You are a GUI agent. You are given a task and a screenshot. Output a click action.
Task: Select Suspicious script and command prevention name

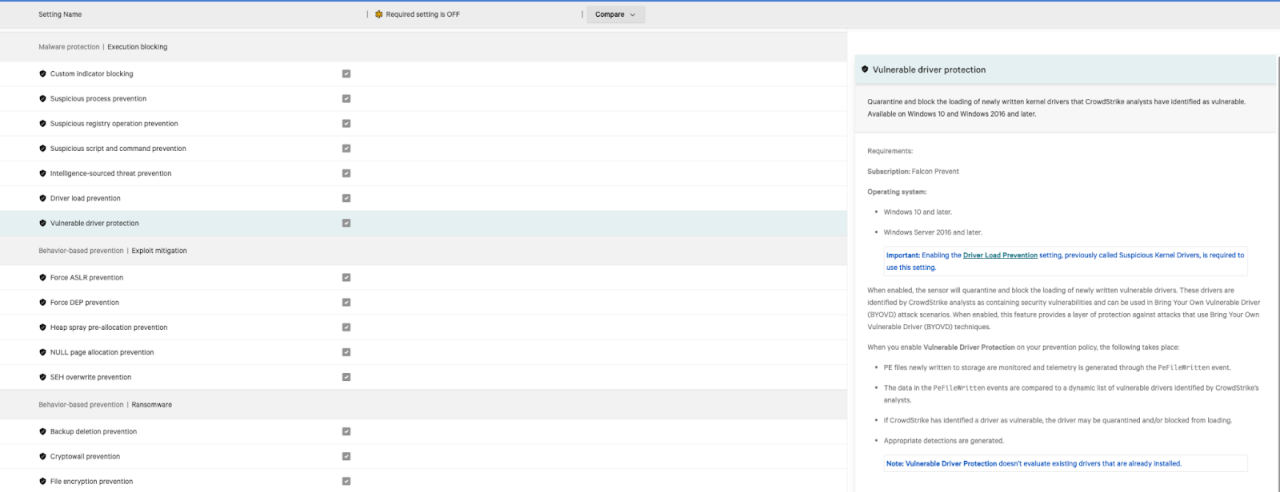pos(118,149)
